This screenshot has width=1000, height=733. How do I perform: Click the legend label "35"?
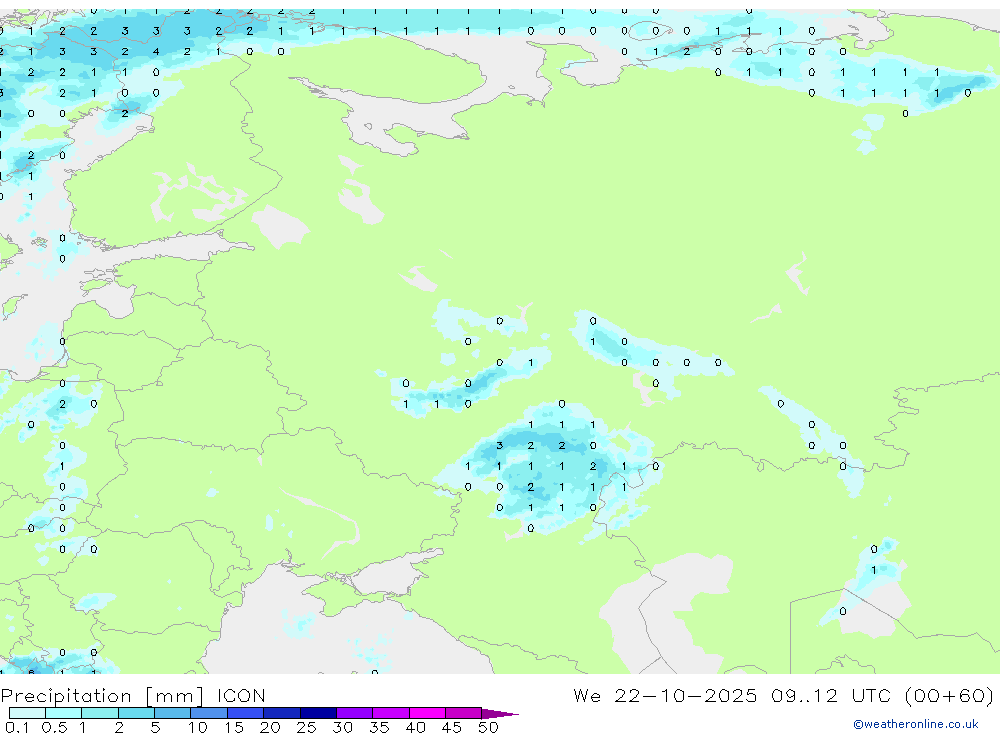379,727
